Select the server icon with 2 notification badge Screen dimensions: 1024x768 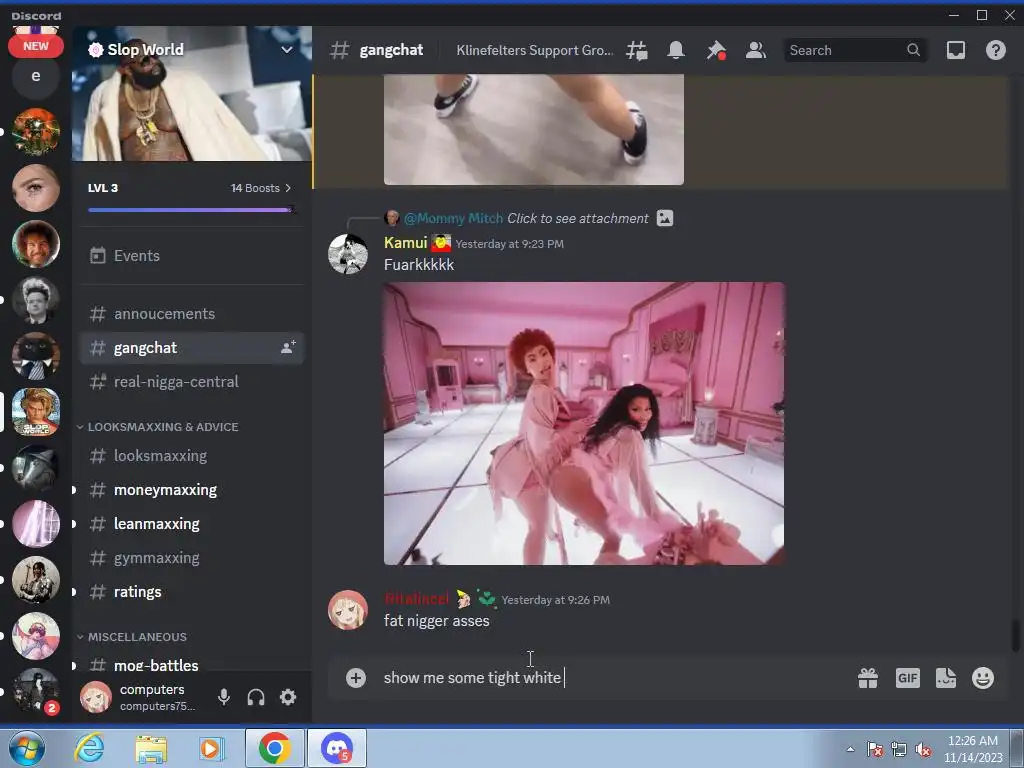click(36, 690)
